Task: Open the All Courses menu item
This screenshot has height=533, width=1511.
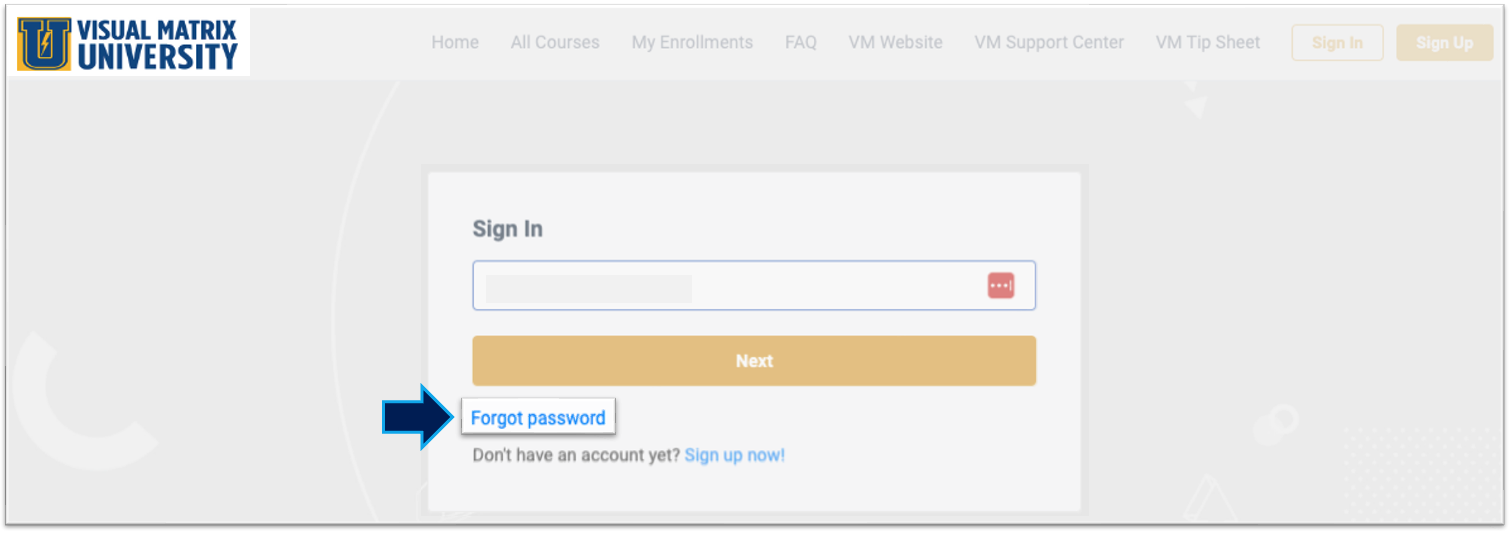Action: coord(555,43)
